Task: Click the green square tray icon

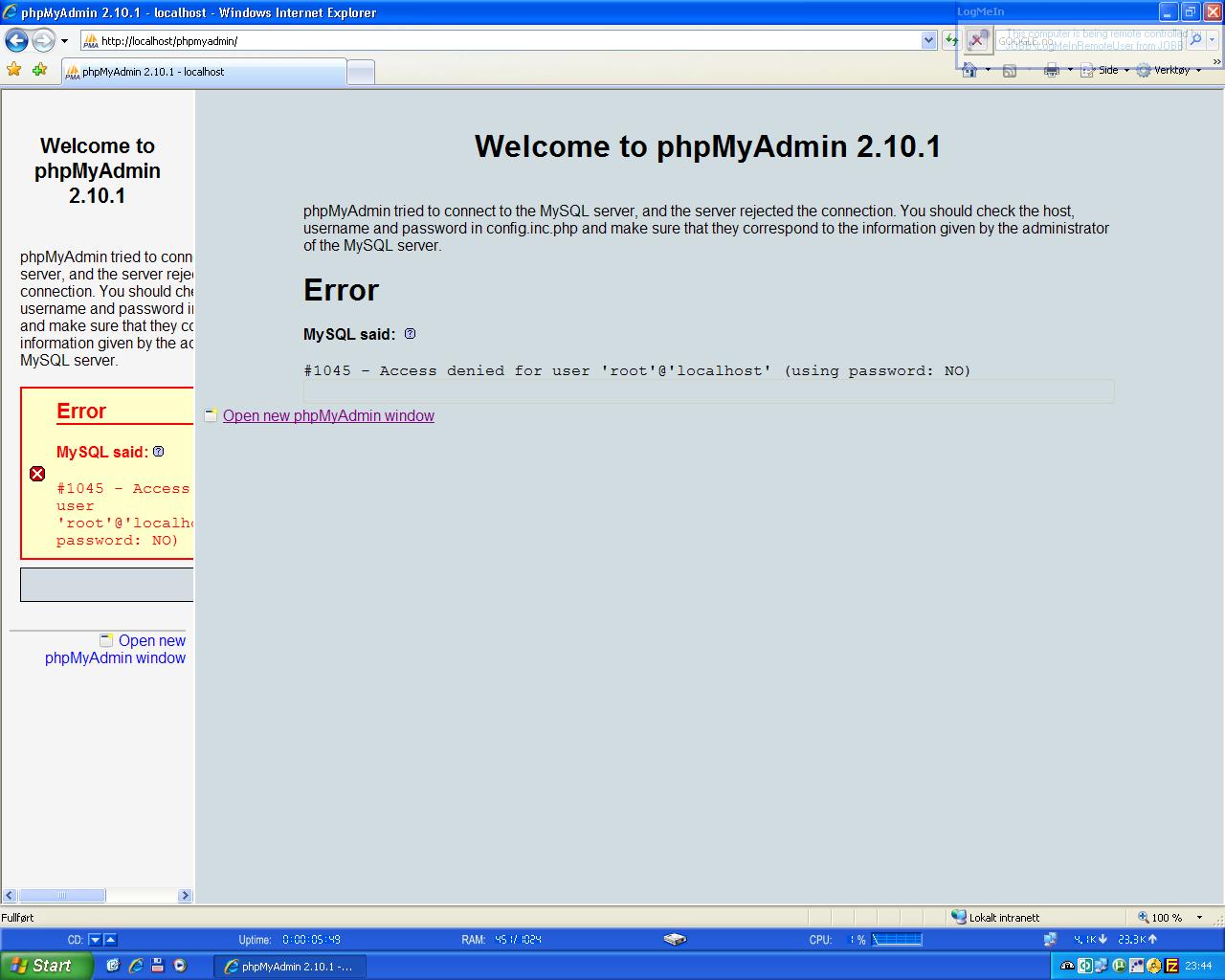Action: [x=1085, y=966]
